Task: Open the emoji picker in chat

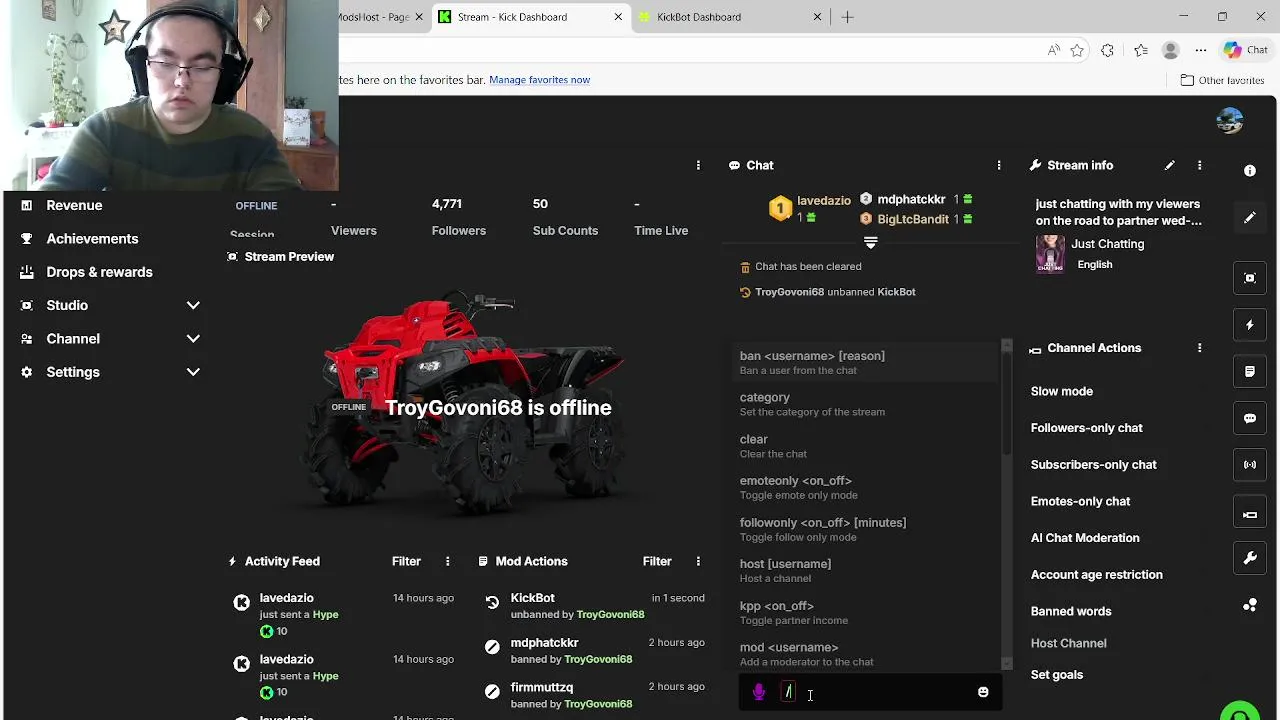Action: click(x=983, y=692)
